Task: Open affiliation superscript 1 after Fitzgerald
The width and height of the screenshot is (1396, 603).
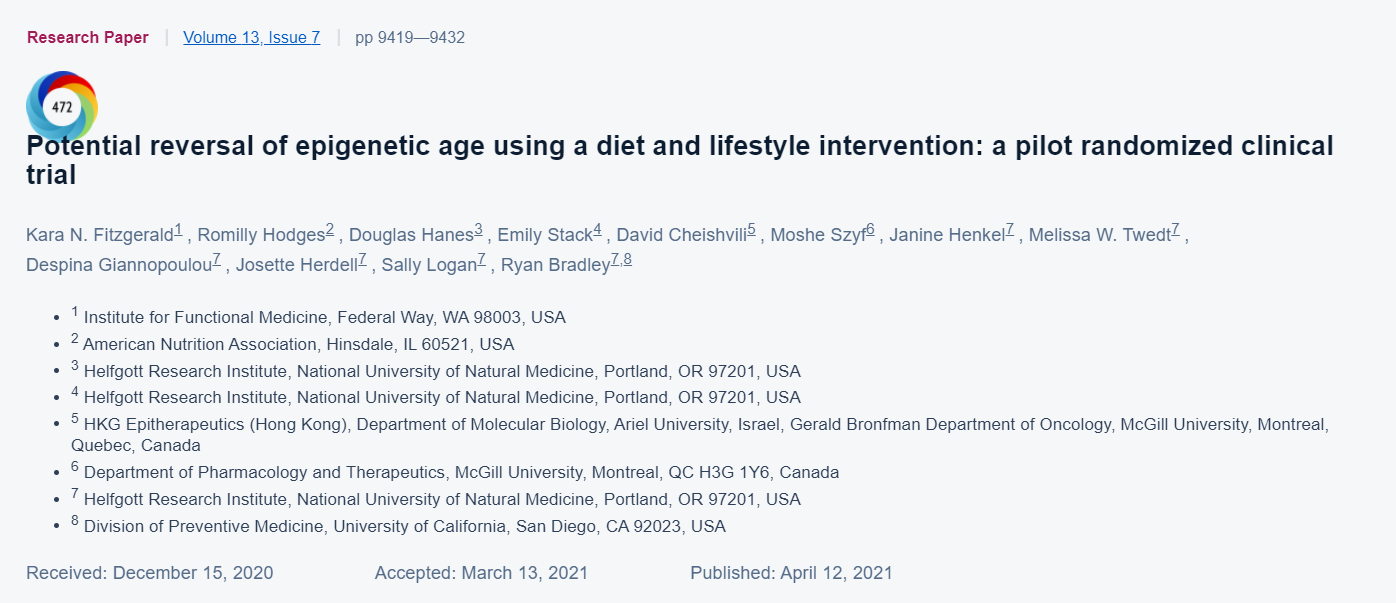Action: pyautogui.click(x=179, y=232)
